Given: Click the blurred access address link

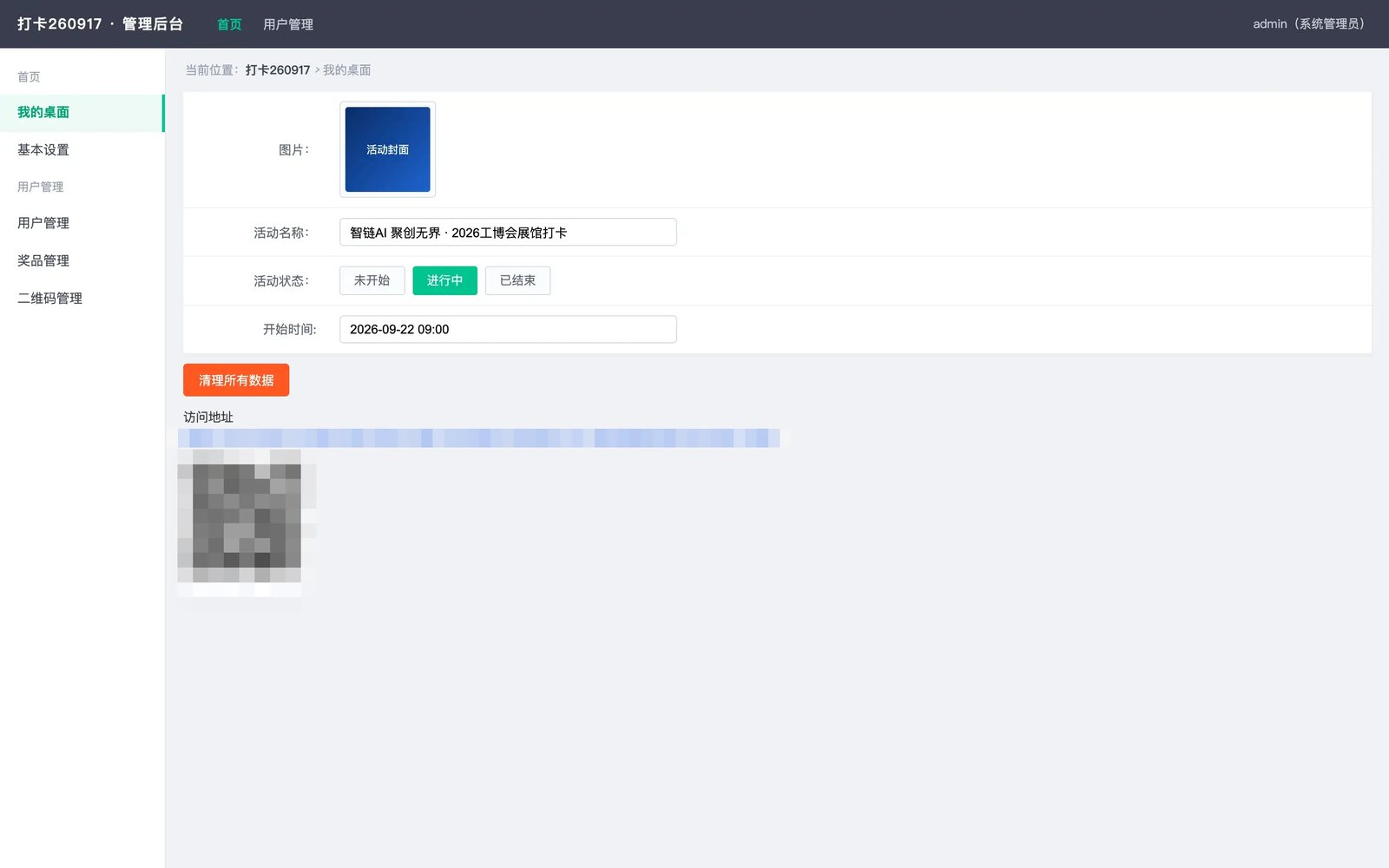Looking at the screenshot, I should [x=478, y=437].
